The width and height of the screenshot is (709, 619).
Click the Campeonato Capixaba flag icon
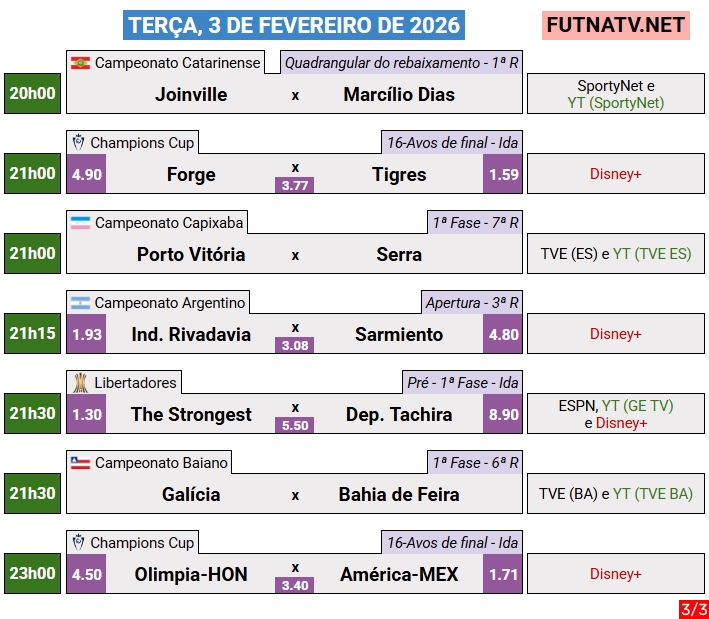pyautogui.click(x=80, y=223)
